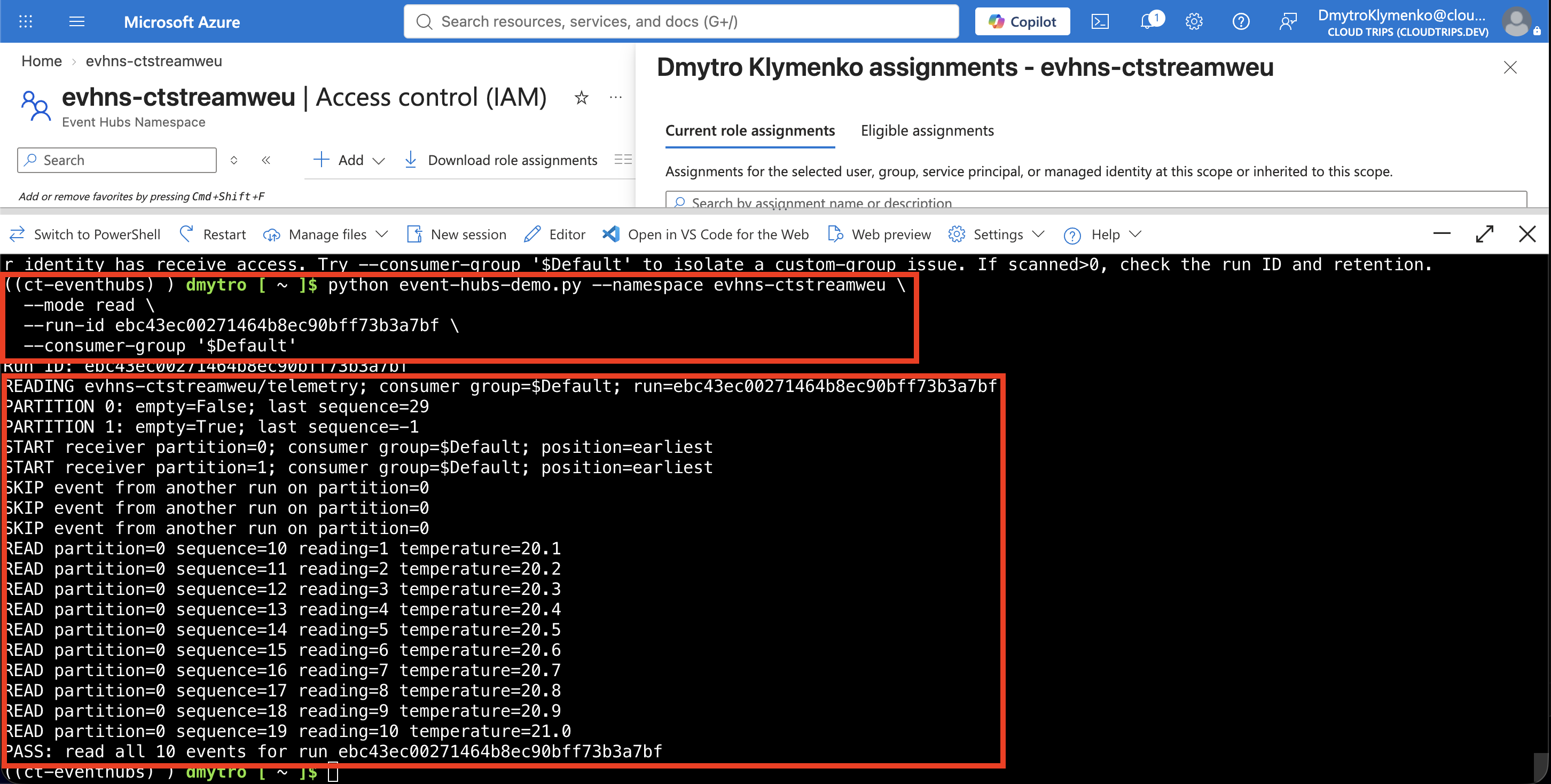Open the Azure portal apps grid icon

(25, 22)
